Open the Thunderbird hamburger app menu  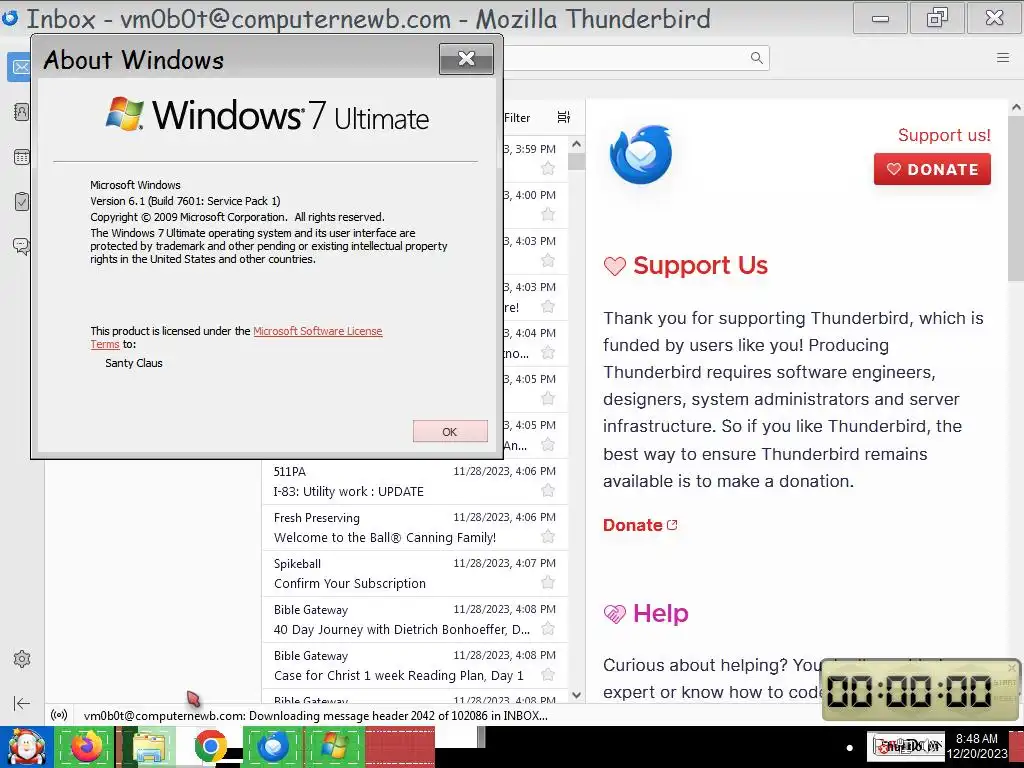[x=1003, y=57]
